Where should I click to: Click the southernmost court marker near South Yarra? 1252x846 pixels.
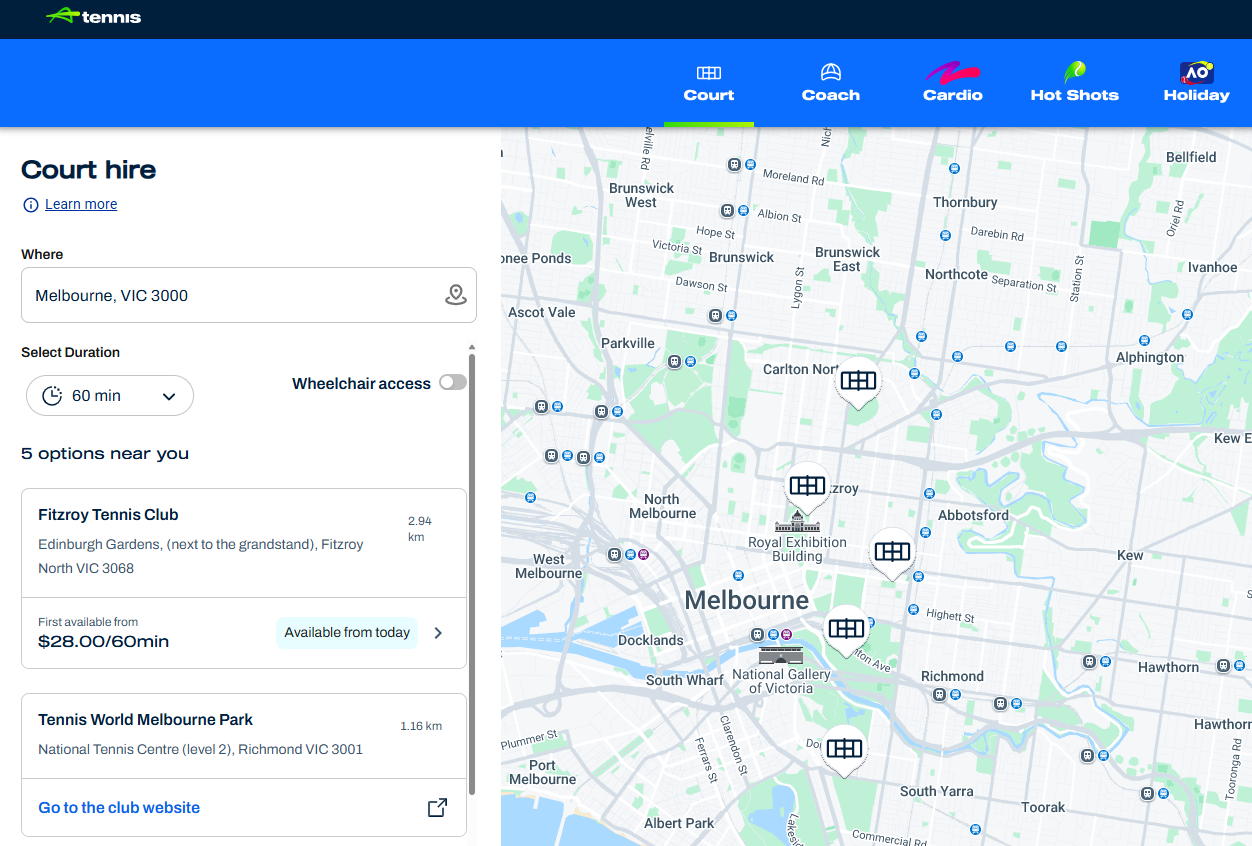[845, 748]
